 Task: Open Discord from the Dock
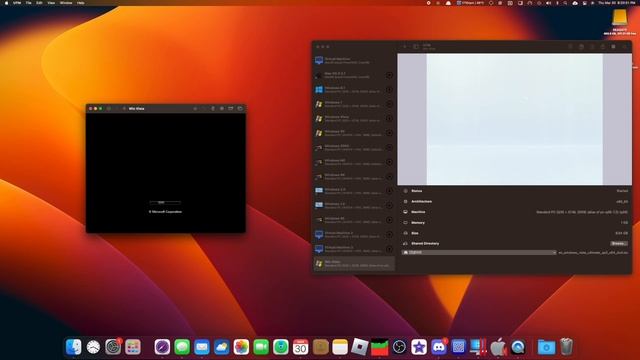439,347
